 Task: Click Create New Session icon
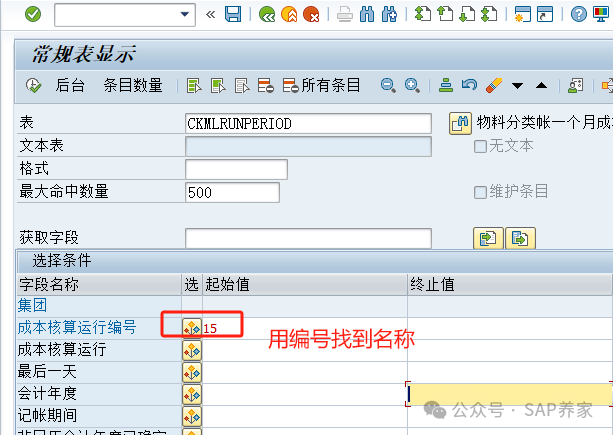coord(523,14)
